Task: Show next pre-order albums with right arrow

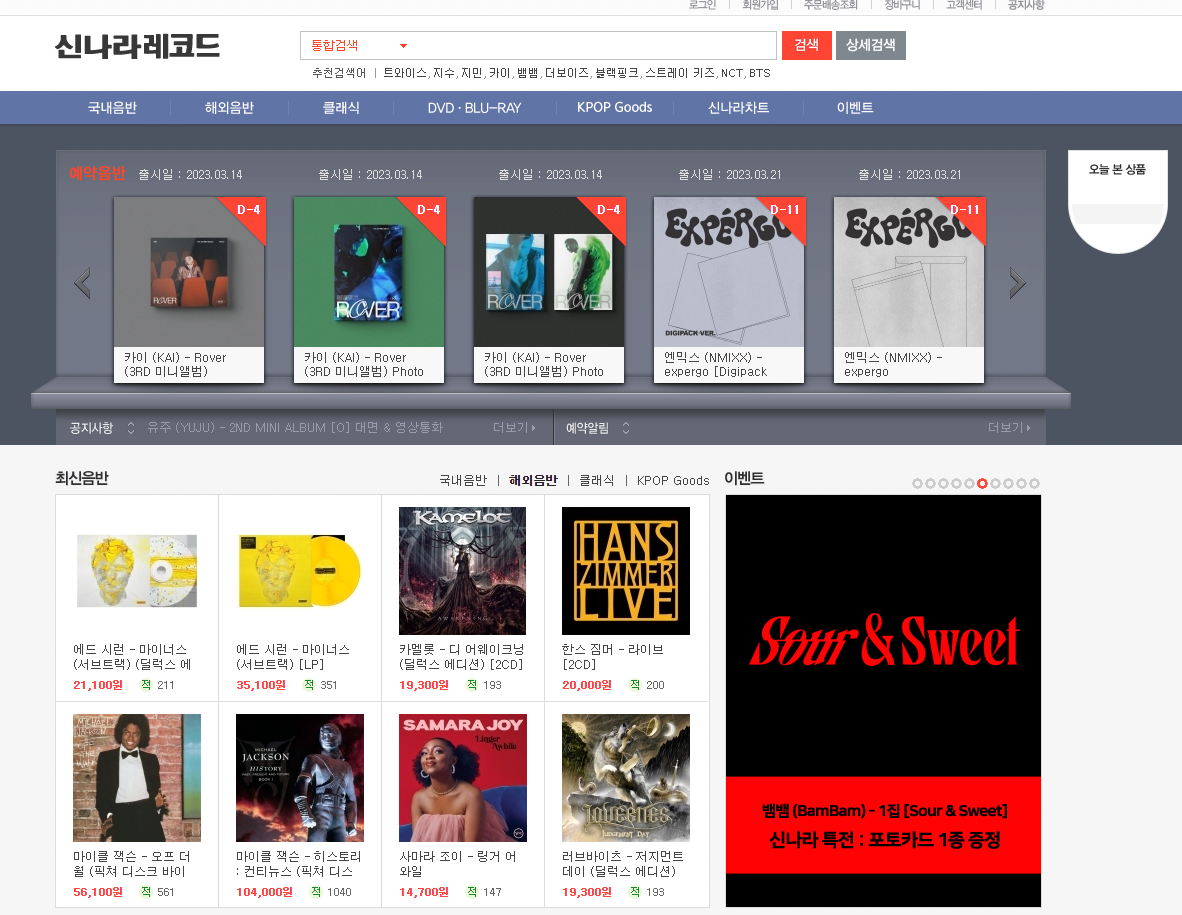Action: 1018,283
